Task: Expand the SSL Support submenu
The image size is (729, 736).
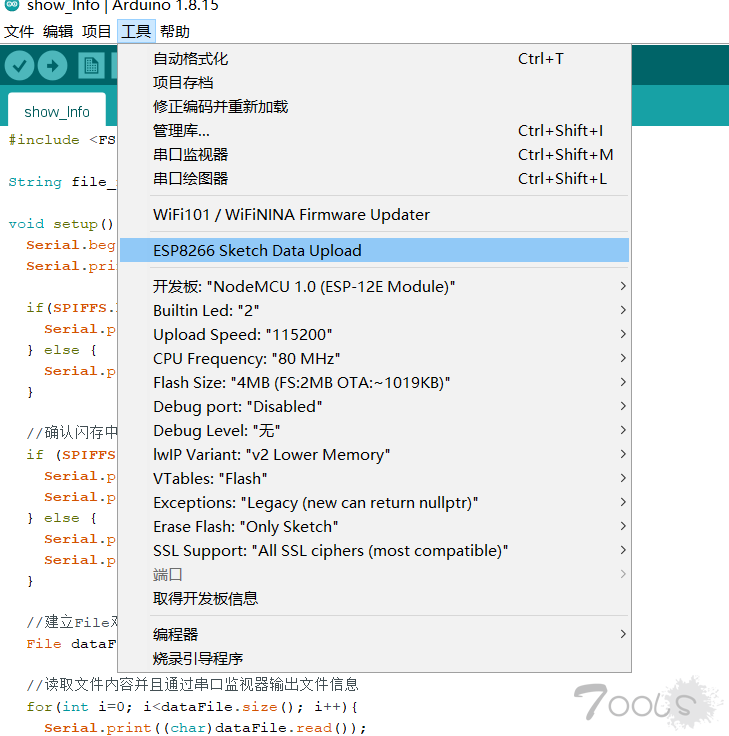Action: click(x=374, y=550)
